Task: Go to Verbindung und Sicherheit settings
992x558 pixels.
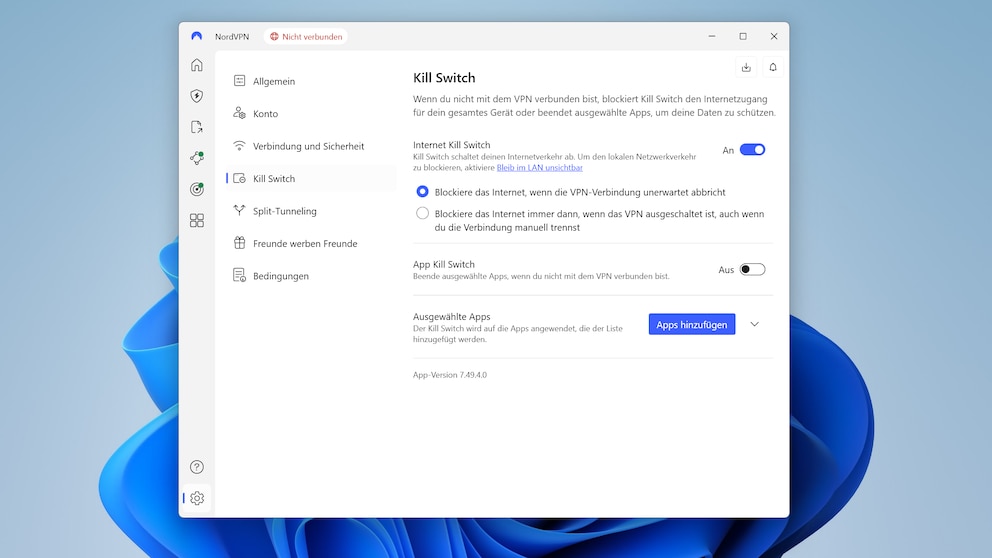Action: [311, 146]
